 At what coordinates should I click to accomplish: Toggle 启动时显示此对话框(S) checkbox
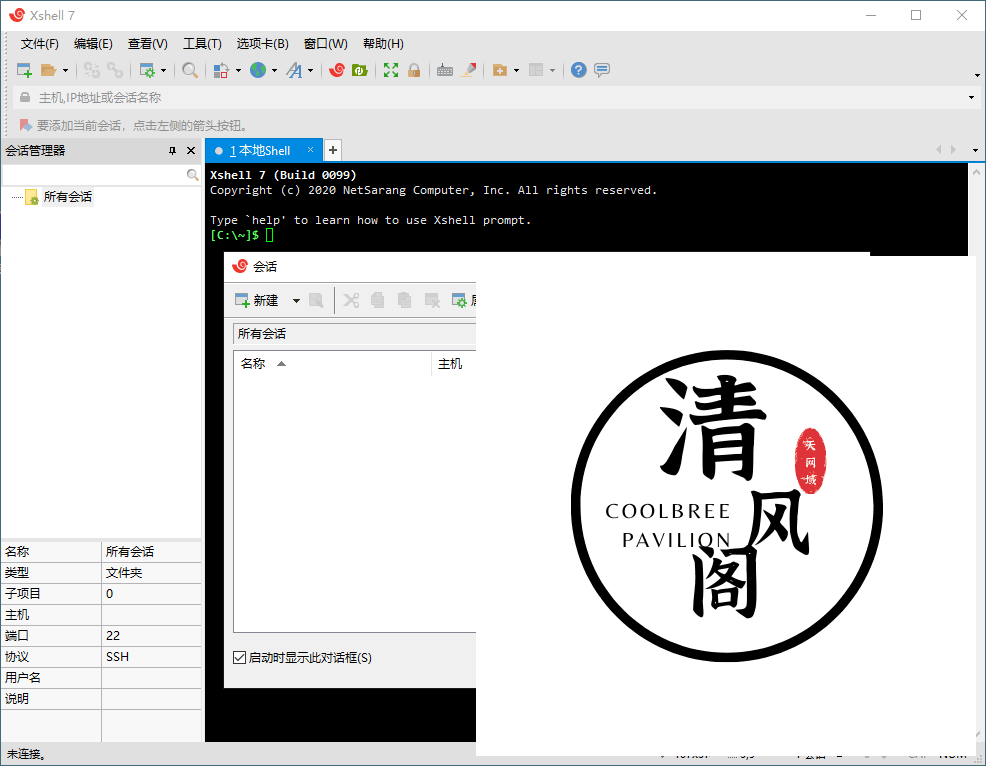pyautogui.click(x=239, y=657)
